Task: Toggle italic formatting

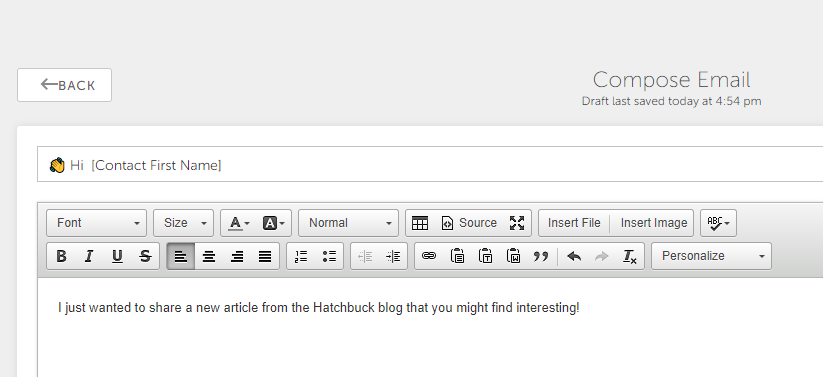Action: [x=89, y=256]
